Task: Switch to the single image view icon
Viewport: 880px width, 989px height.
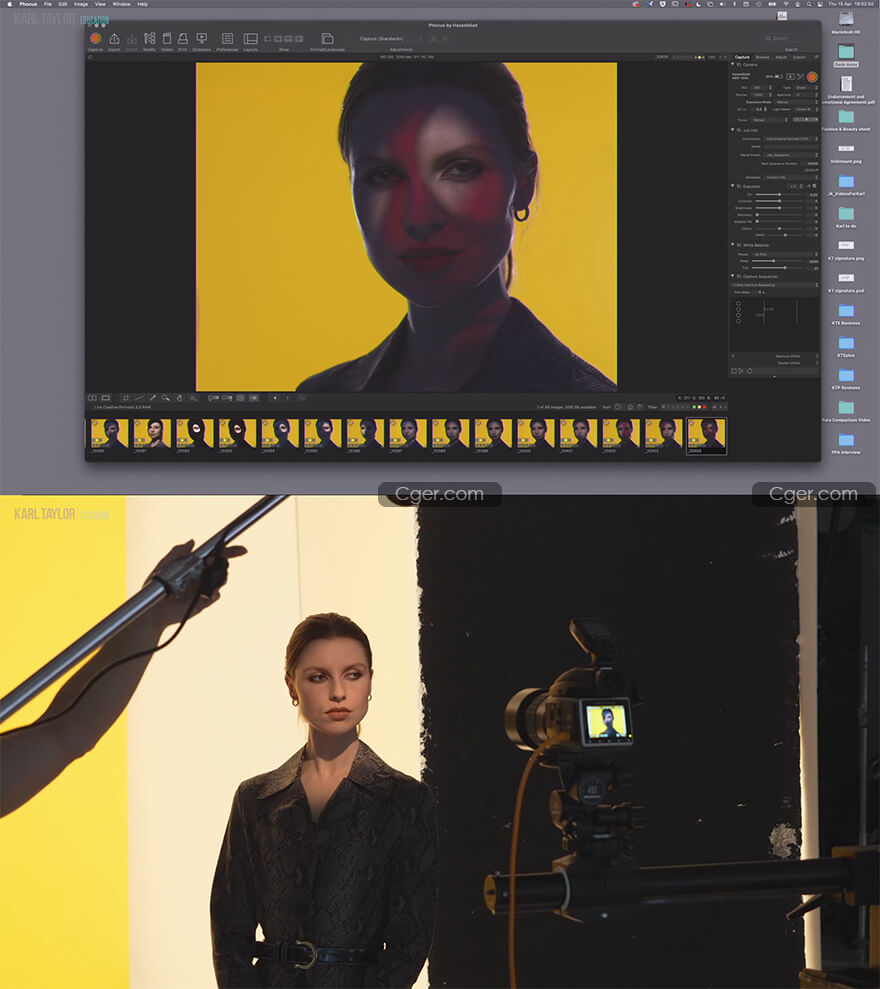Action: [106, 398]
